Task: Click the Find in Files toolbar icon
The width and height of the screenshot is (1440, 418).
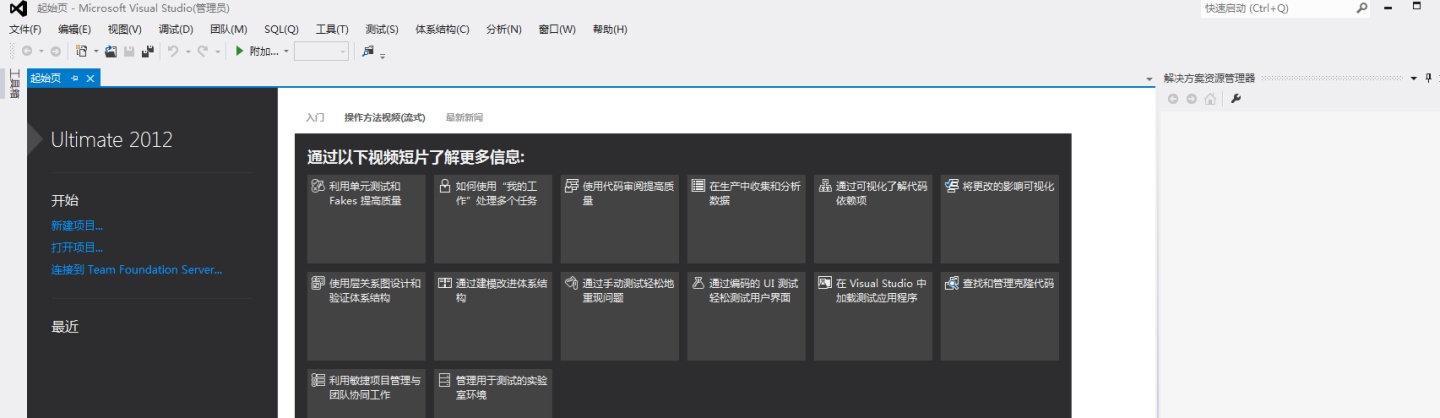Action: tap(368, 51)
